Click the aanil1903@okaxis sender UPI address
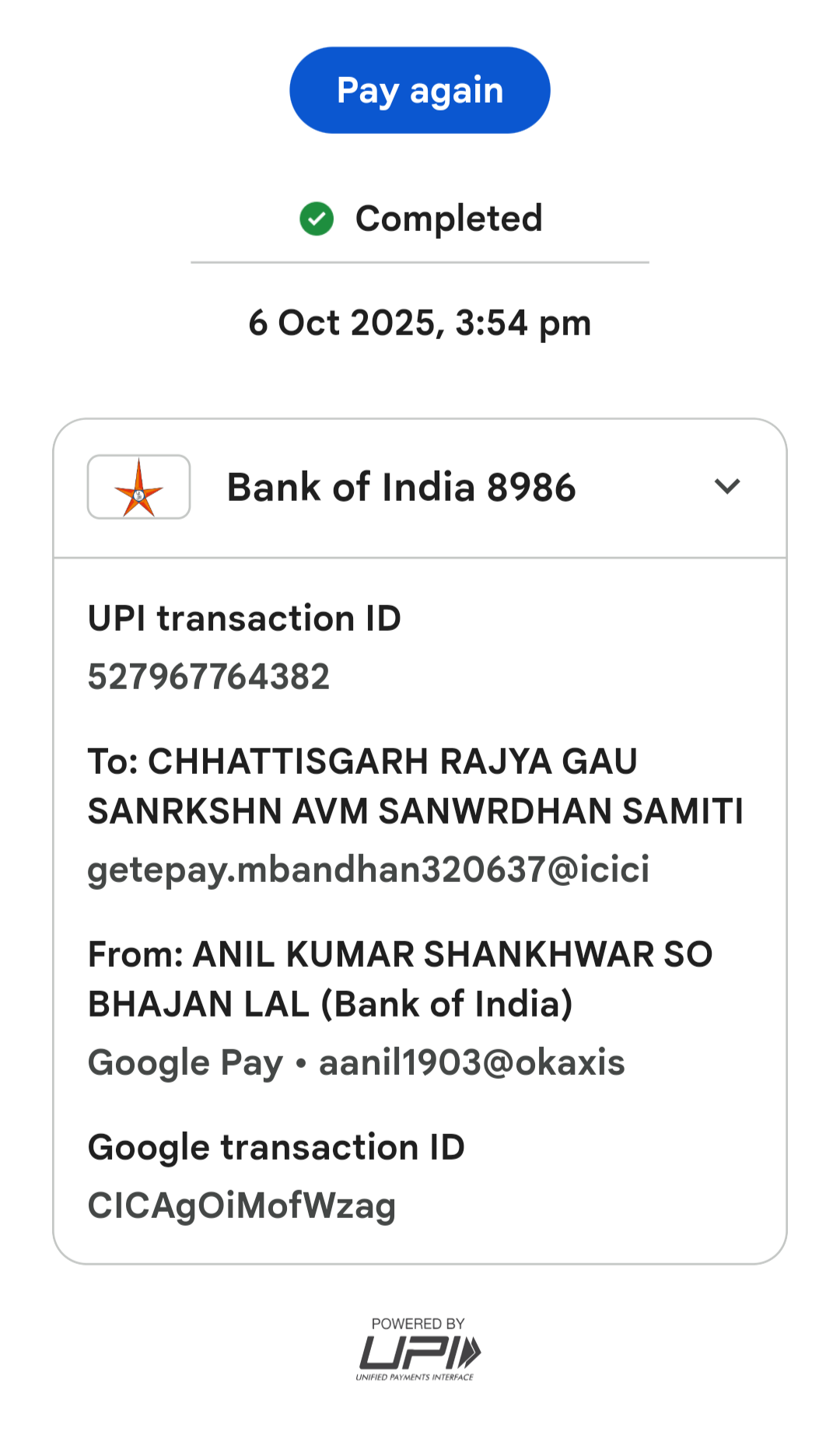 (x=471, y=1062)
